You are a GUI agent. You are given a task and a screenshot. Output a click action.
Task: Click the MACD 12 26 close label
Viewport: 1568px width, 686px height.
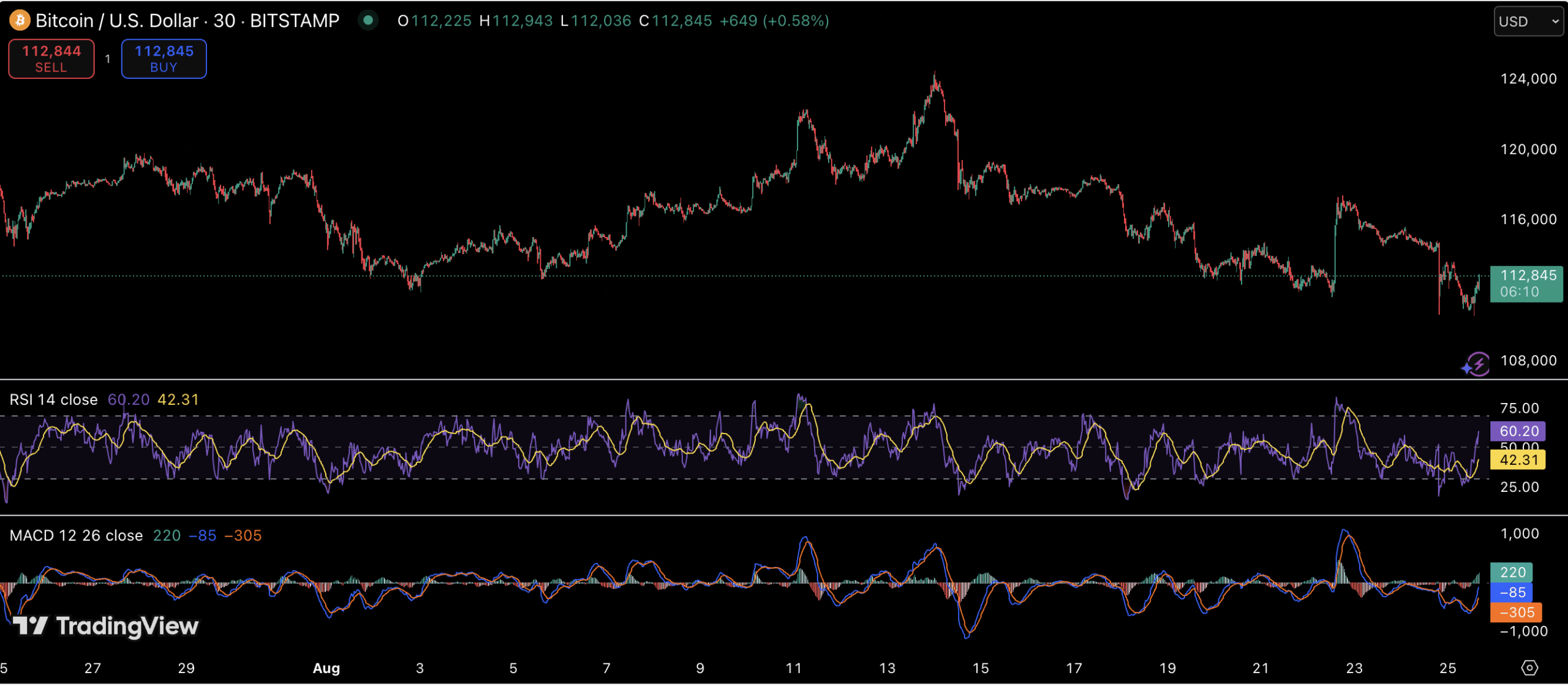pyautogui.click(x=76, y=536)
